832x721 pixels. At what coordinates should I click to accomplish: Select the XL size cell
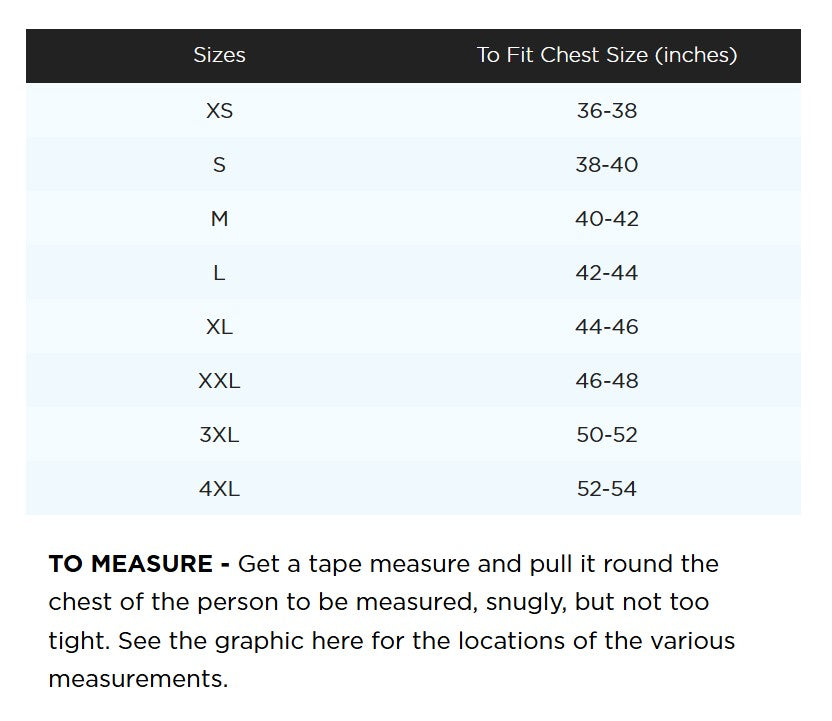219,326
